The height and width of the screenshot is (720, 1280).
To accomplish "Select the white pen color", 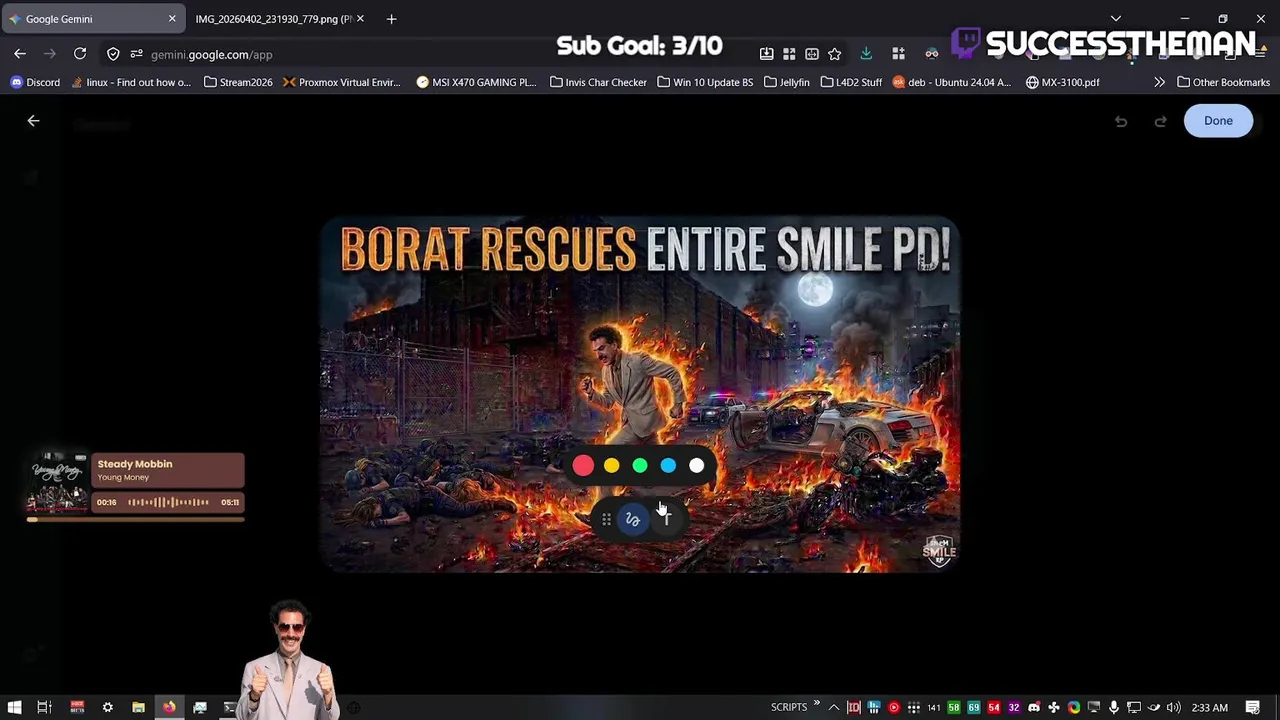I will 697,465.
